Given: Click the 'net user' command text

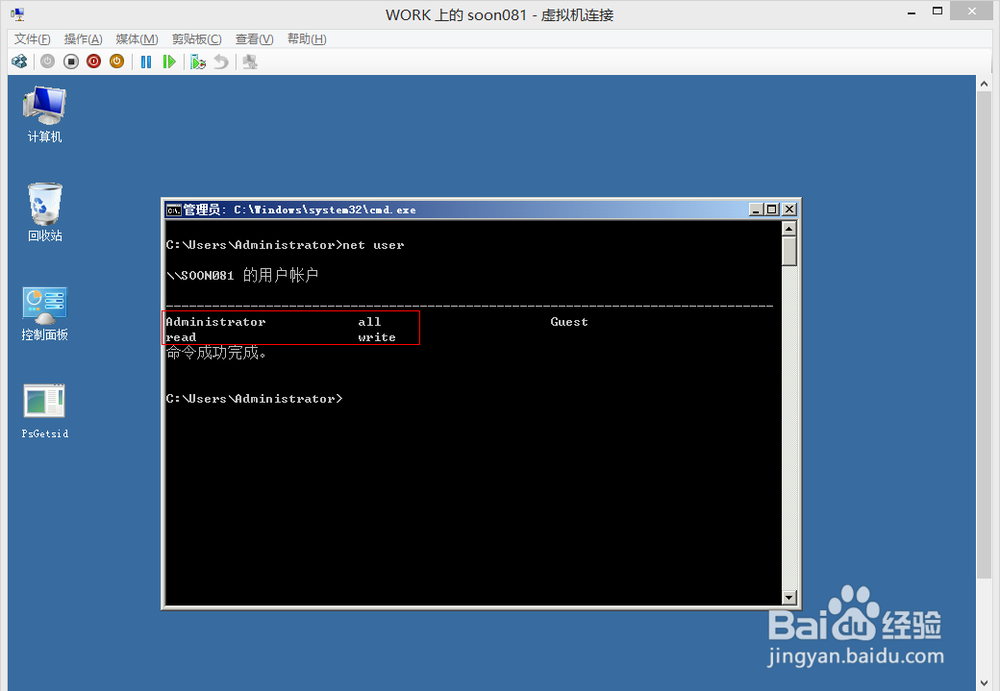Looking at the screenshot, I should tap(374, 245).
